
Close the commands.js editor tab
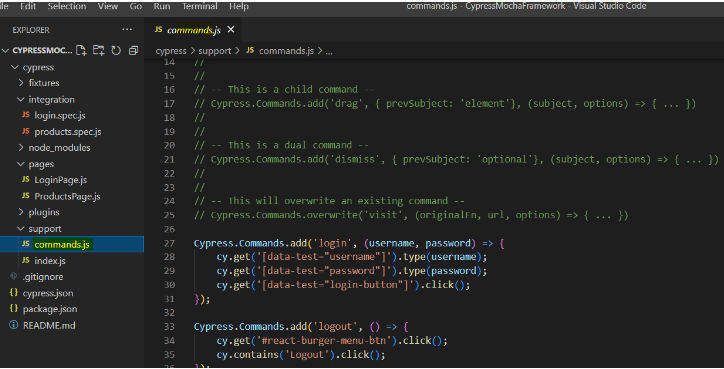pyautogui.click(x=231, y=30)
